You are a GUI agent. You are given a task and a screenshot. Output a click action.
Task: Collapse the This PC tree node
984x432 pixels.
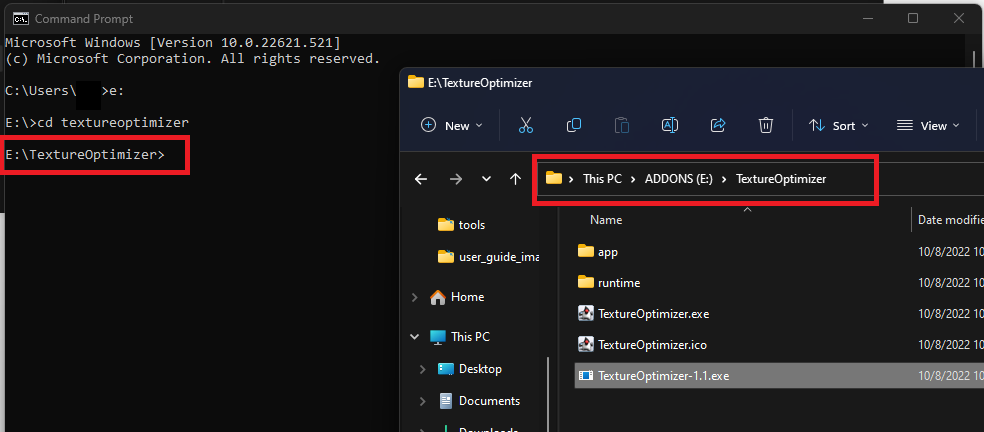[415, 337]
